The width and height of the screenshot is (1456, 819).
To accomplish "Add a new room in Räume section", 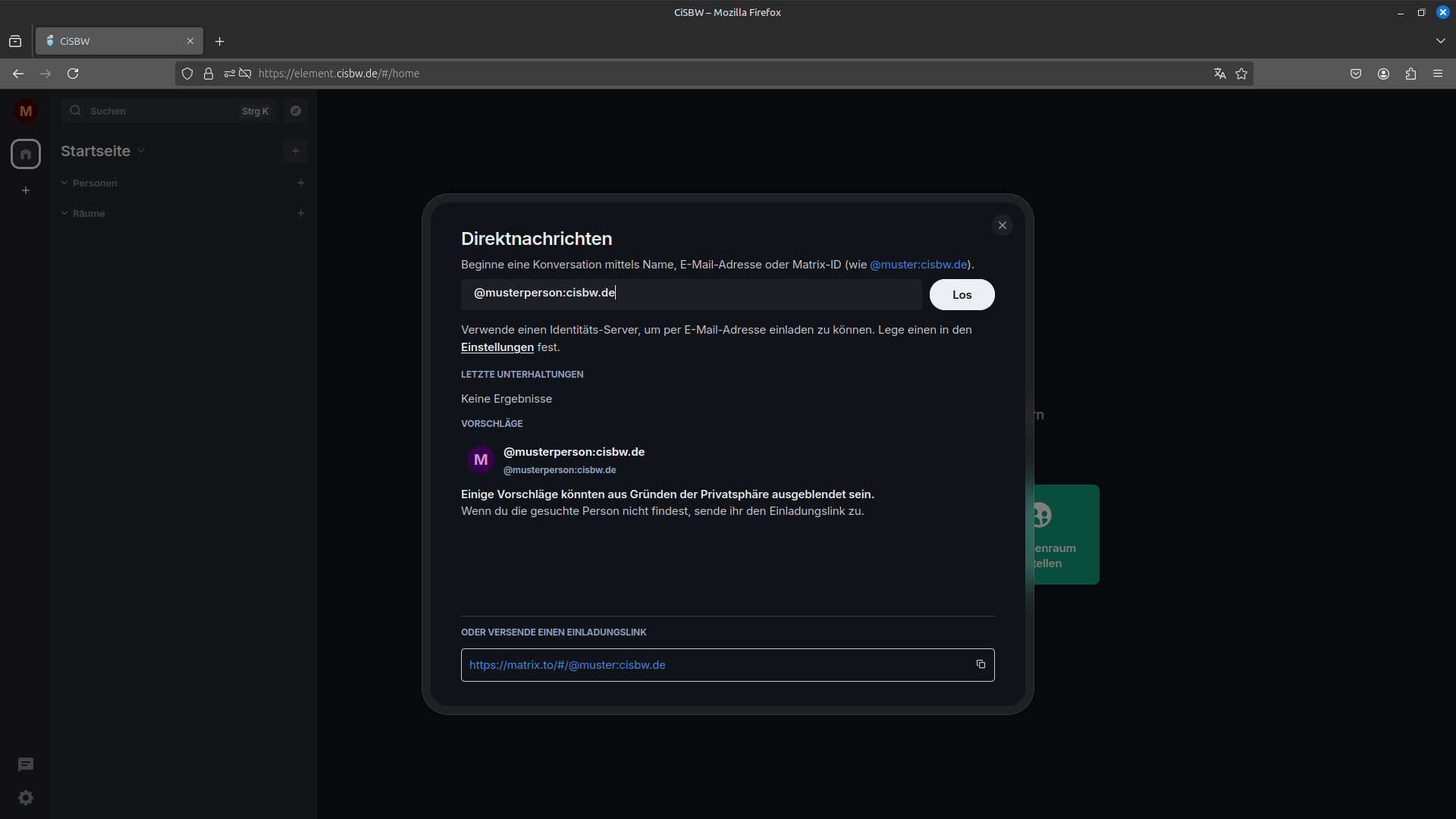I will tap(301, 213).
